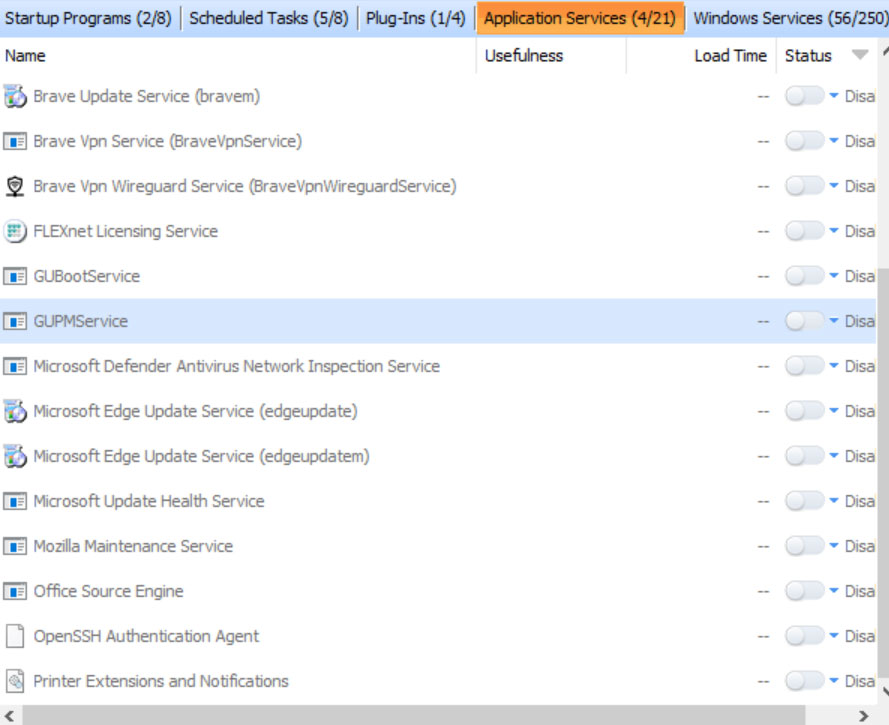
Task: Open the Status column filter arrow
Action: [x=860, y=55]
